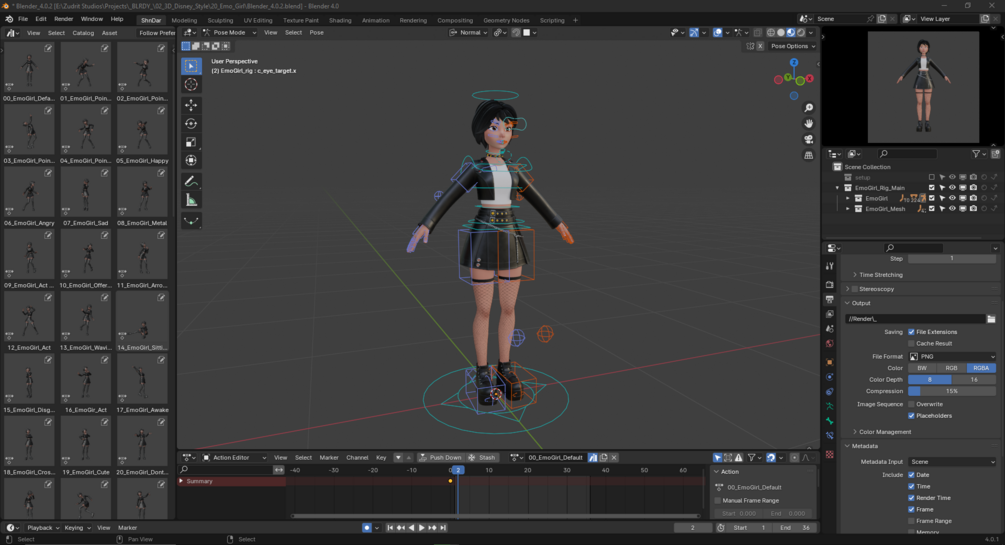Select the Measure tool

click(191, 200)
